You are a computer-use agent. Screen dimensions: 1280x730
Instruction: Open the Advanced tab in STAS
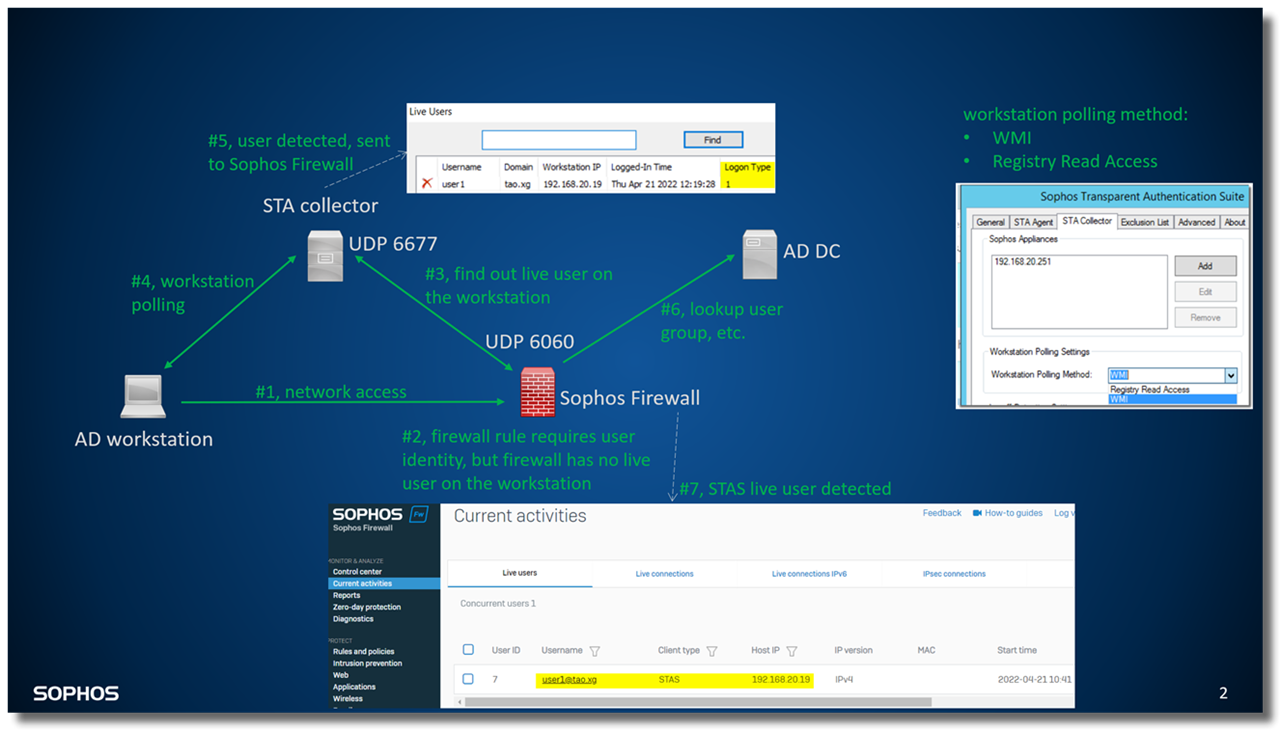tap(1196, 222)
